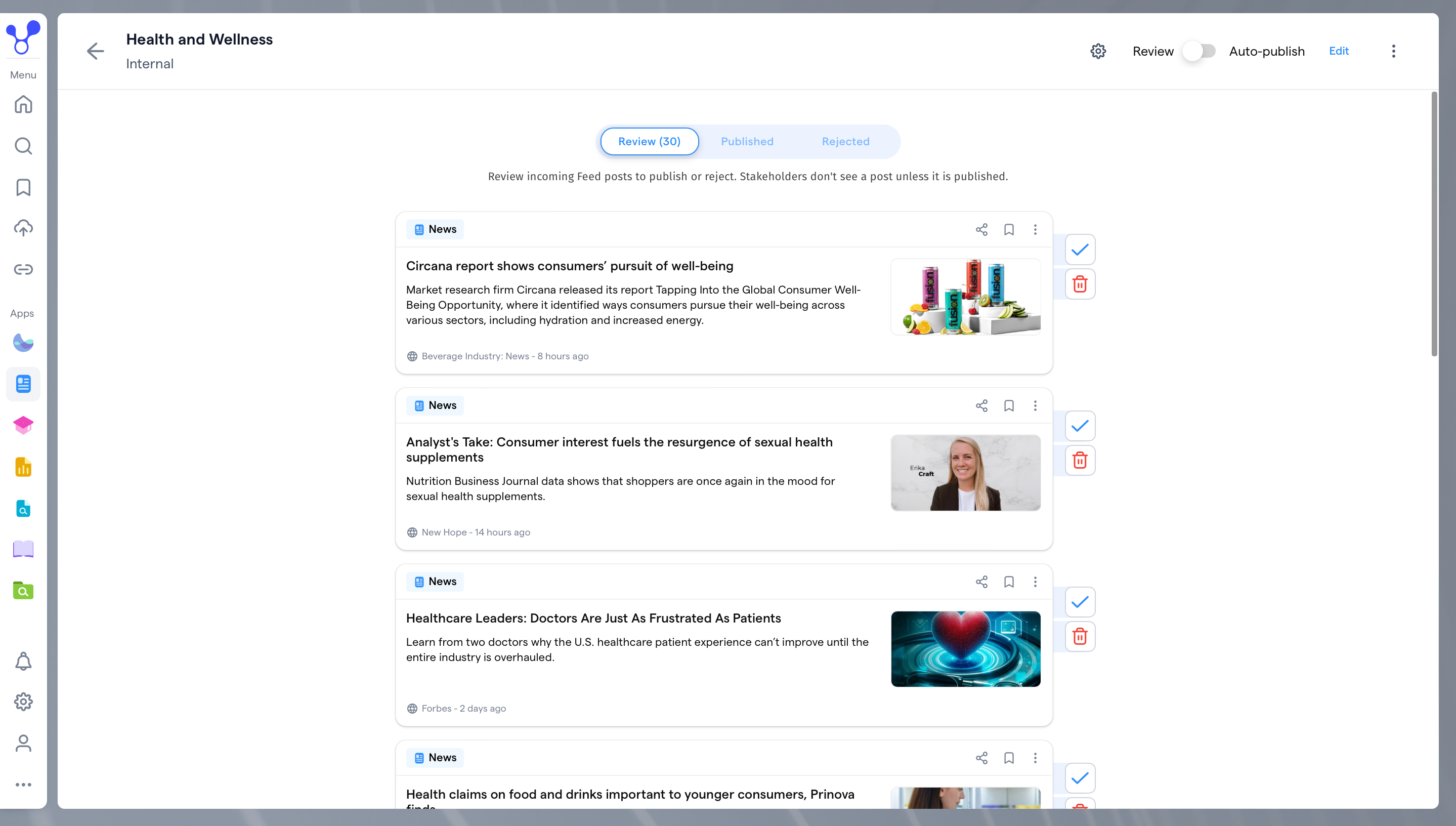
Task: Open the blue document search app
Action: pos(23,508)
